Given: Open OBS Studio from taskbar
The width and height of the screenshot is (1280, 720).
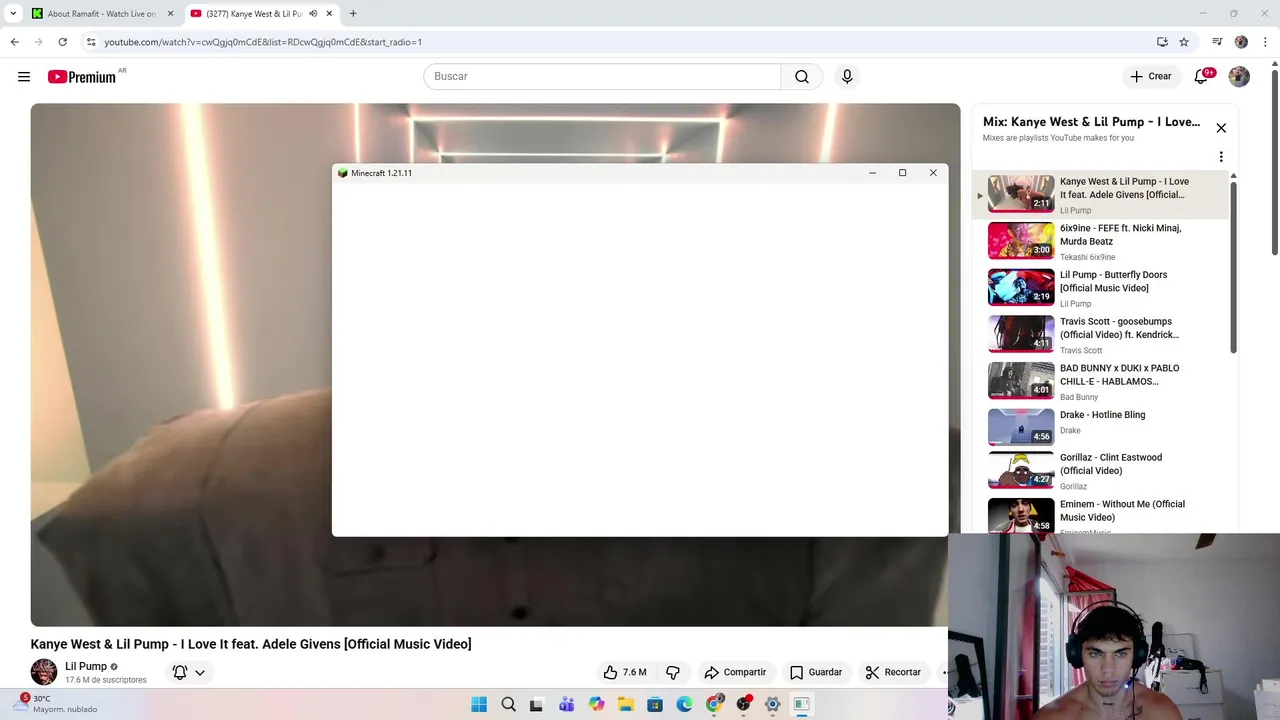Looking at the screenshot, I should click(743, 704).
